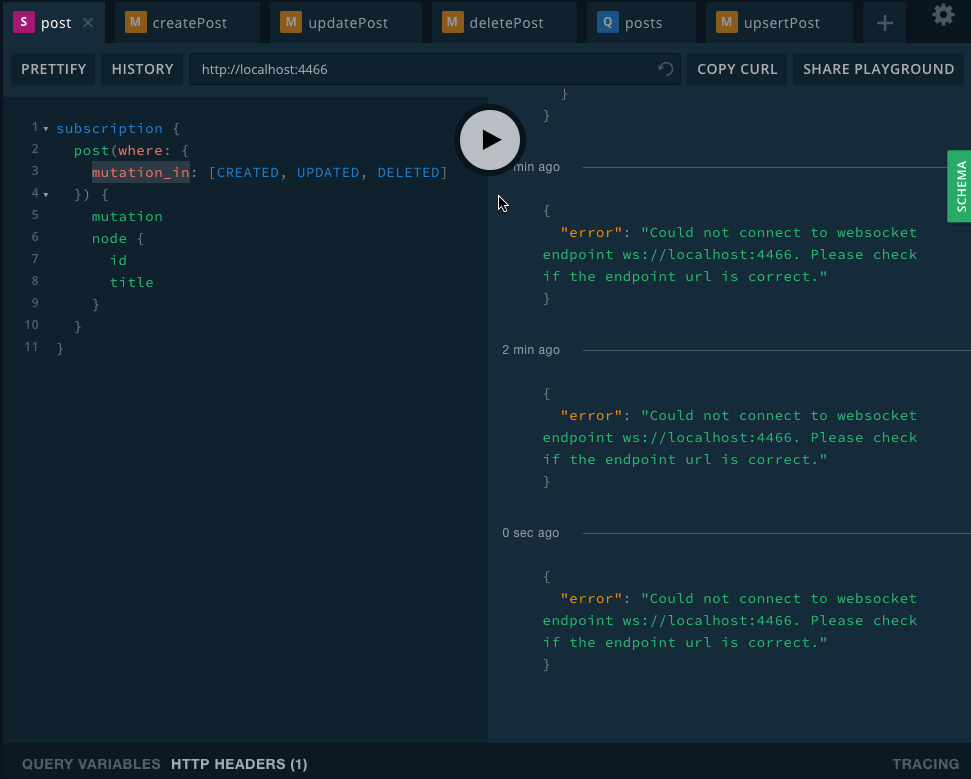Click the node field on line 6

[109, 238]
